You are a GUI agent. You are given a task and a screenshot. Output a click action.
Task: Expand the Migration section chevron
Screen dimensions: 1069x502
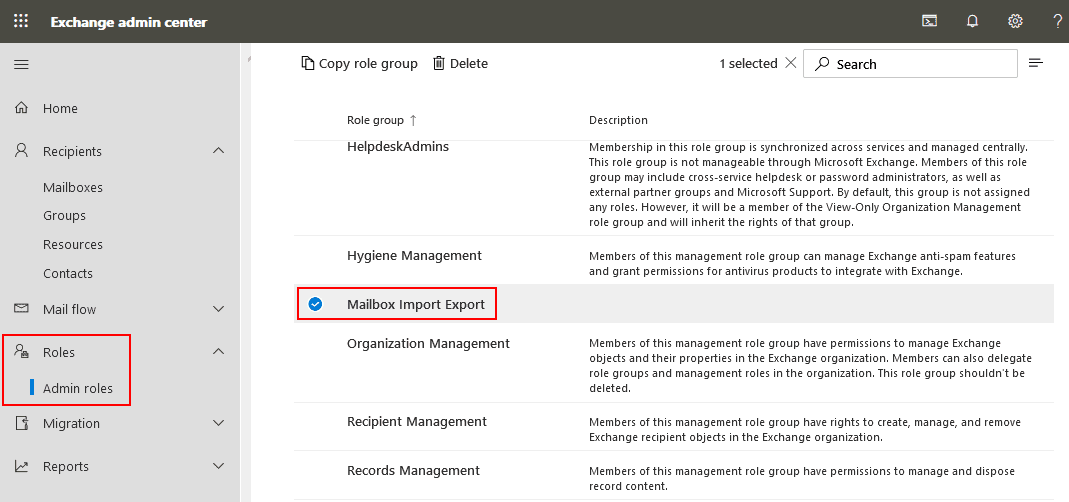219,423
